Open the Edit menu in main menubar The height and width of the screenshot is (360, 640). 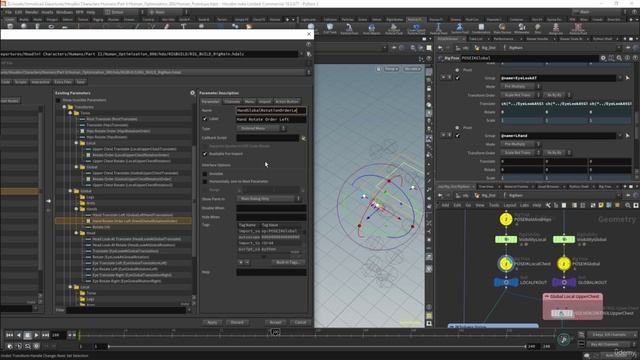19,12
